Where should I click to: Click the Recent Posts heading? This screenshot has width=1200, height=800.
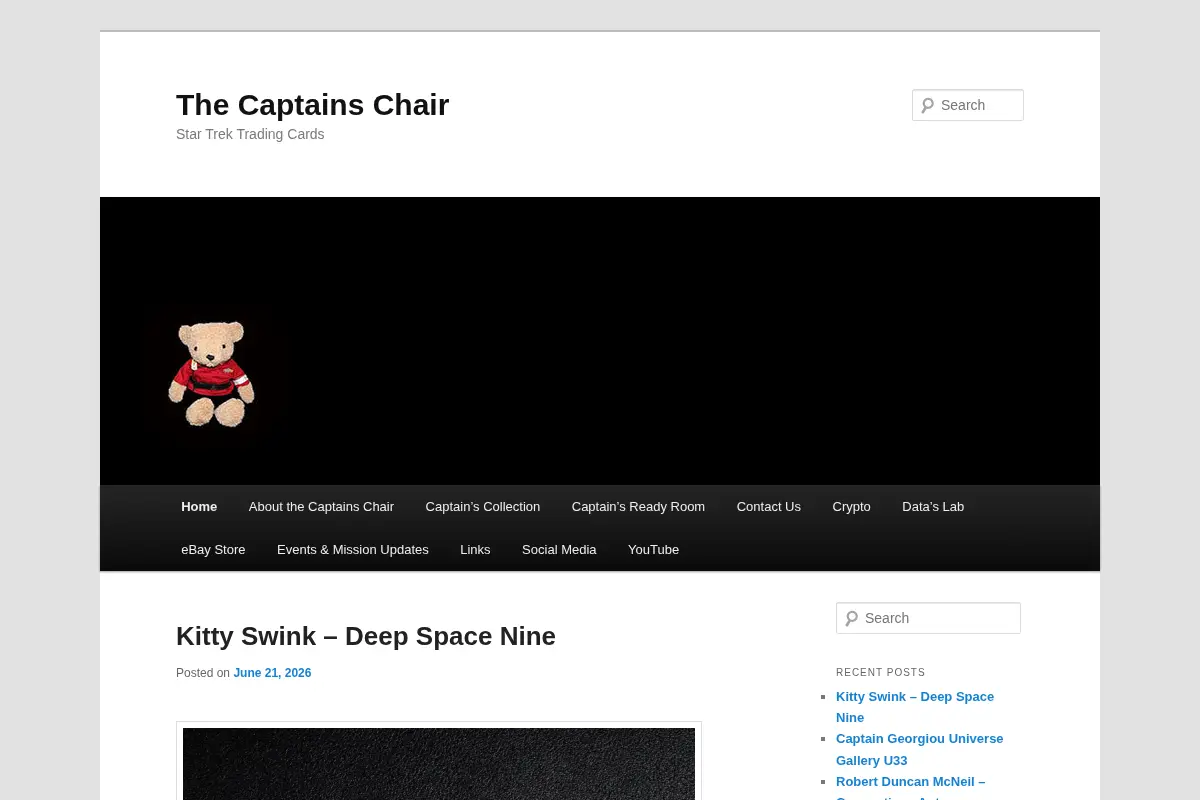pyautogui.click(x=881, y=673)
